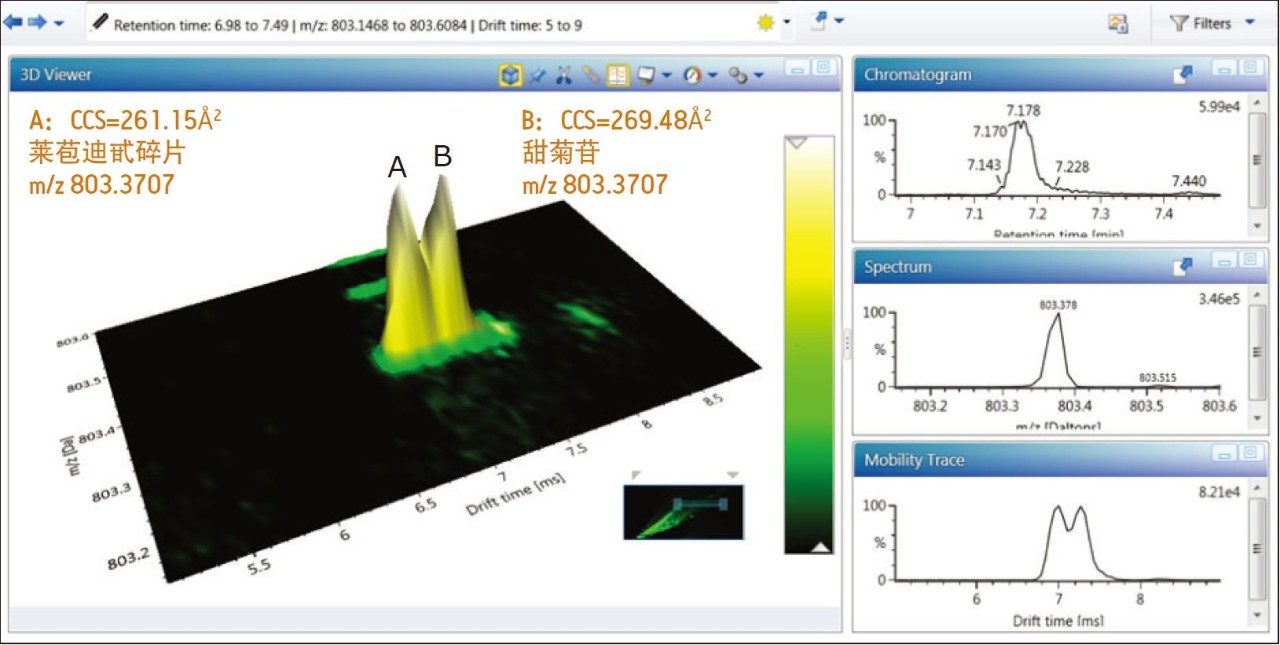The height and width of the screenshot is (645, 1280).
Task: Minimize the Chromatogram panel
Action: coord(1223,67)
